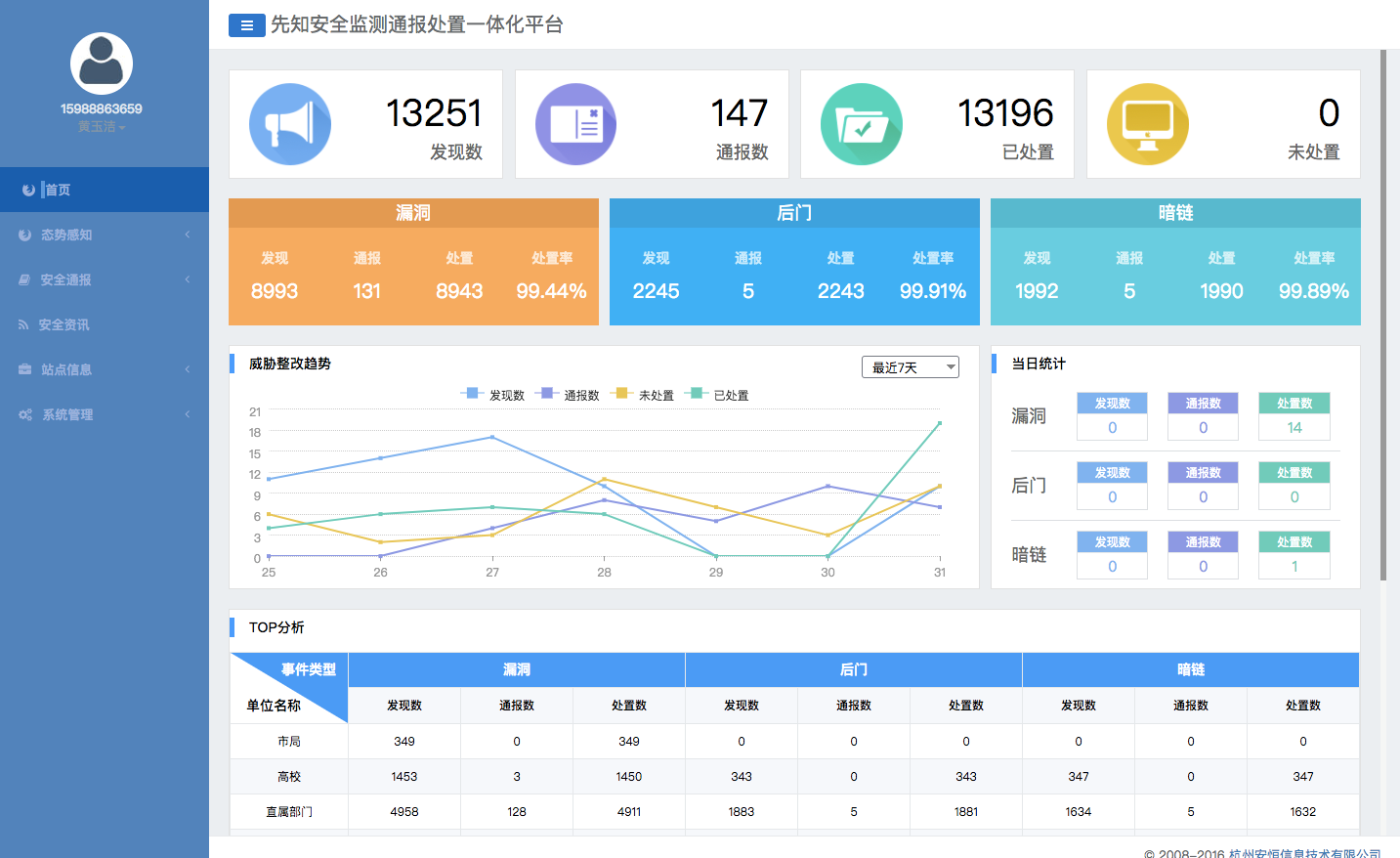The image size is (1400, 858).
Task: Select 首页 in the sidebar
Action: pyautogui.click(x=58, y=190)
